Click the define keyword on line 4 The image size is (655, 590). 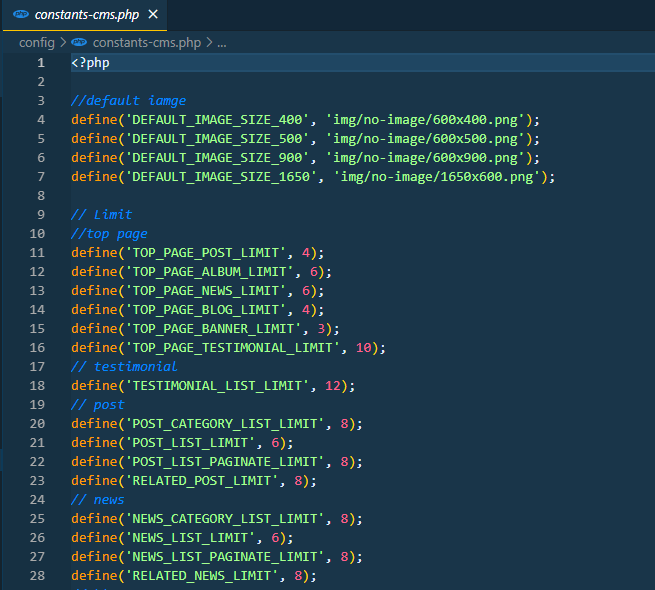(x=94, y=120)
